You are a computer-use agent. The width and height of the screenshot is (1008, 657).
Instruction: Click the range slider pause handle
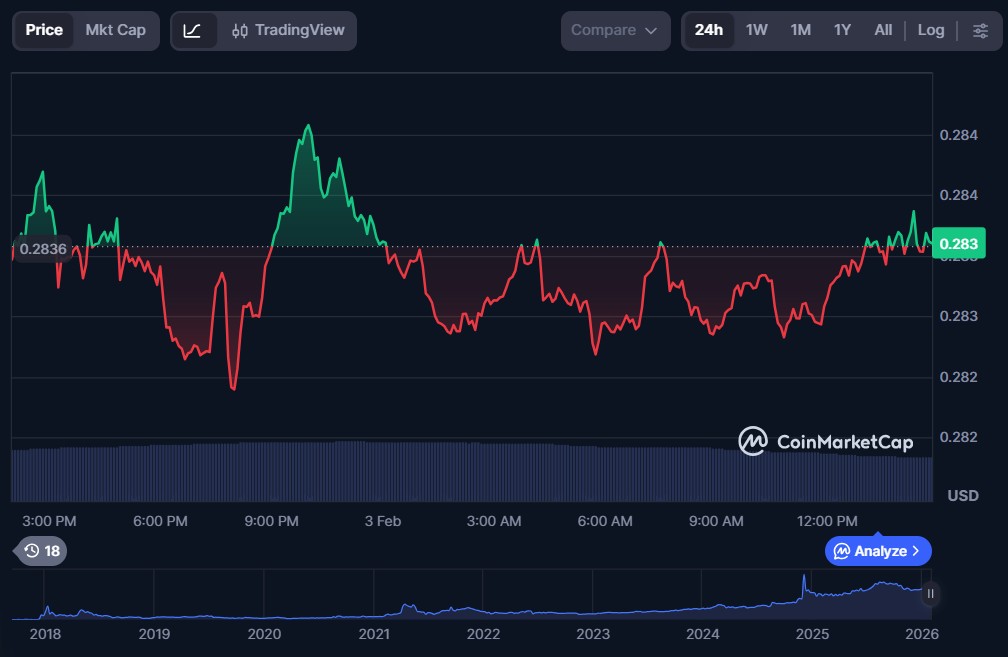930,594
